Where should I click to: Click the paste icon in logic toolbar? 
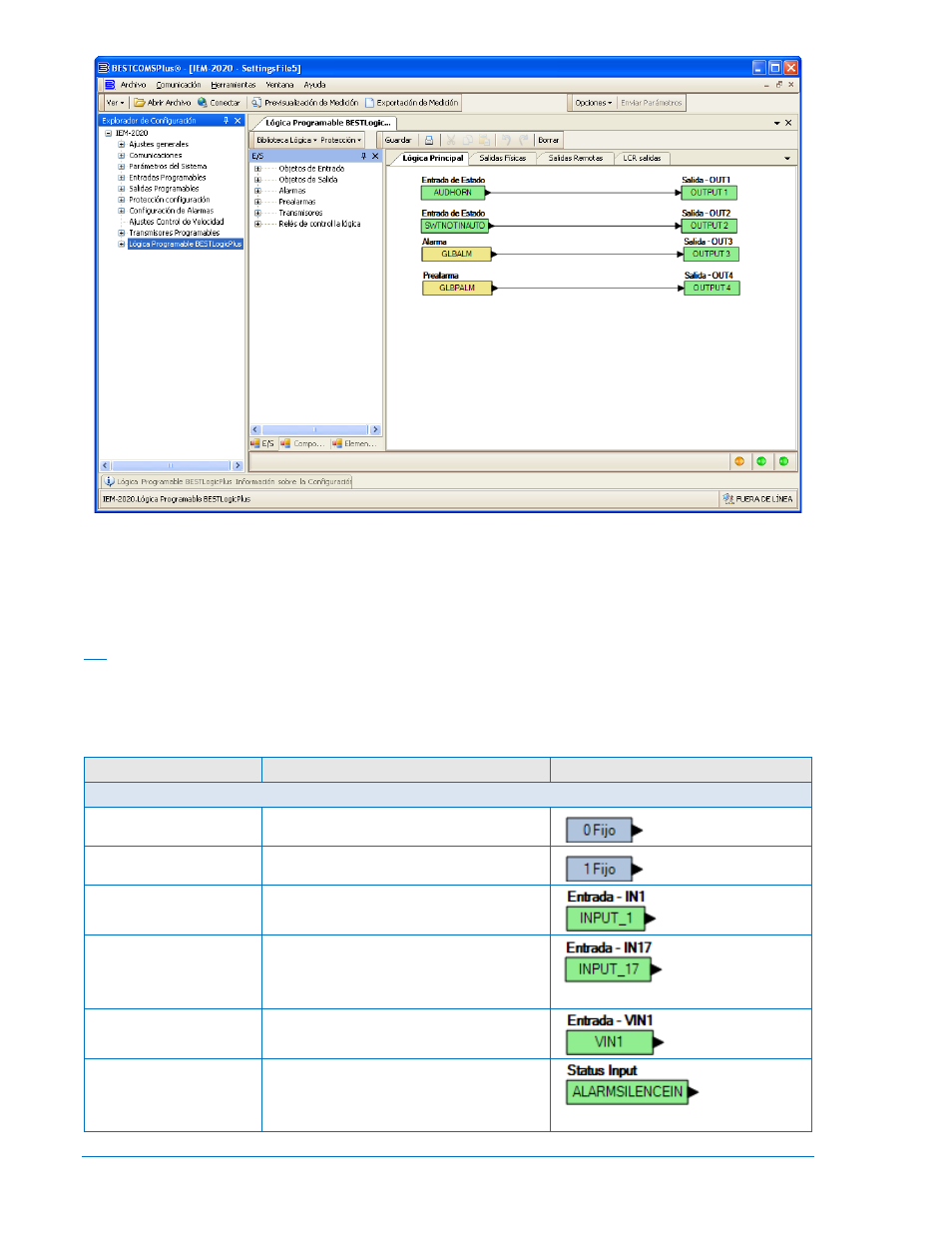tap(485, 141)
